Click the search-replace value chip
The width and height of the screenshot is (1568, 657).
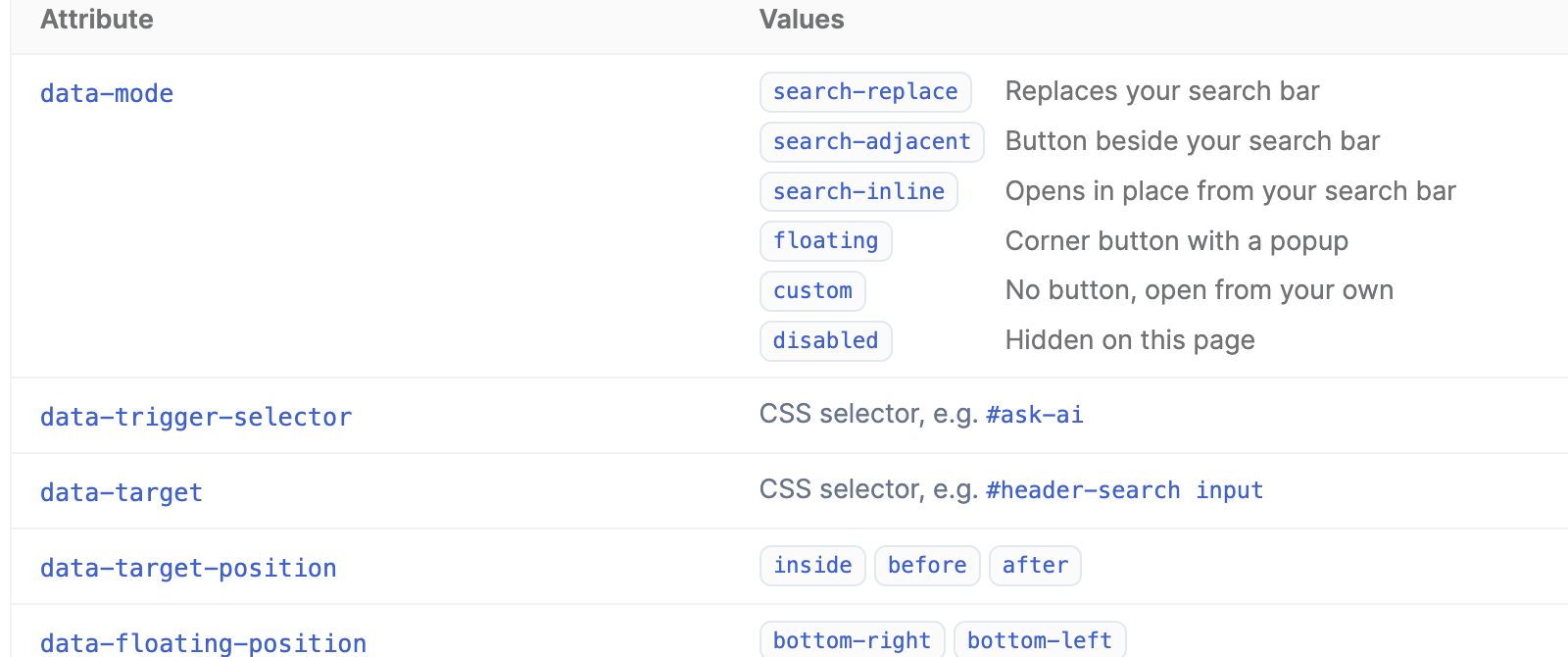click(865, 92)
